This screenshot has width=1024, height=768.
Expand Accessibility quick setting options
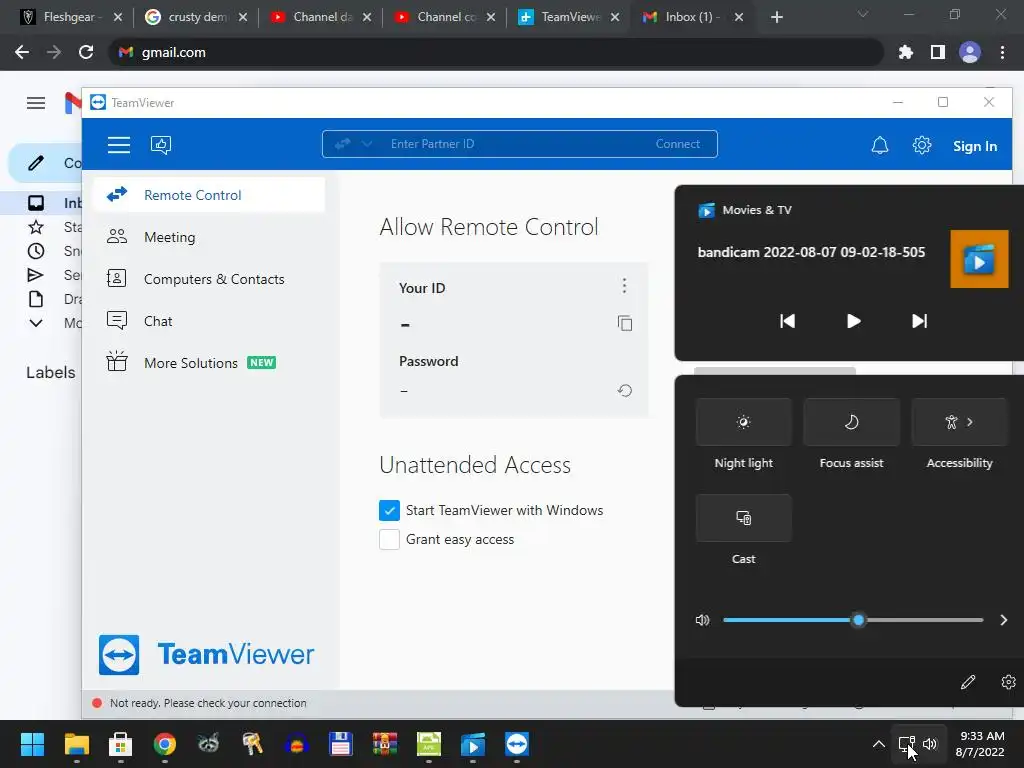point(970,422)
